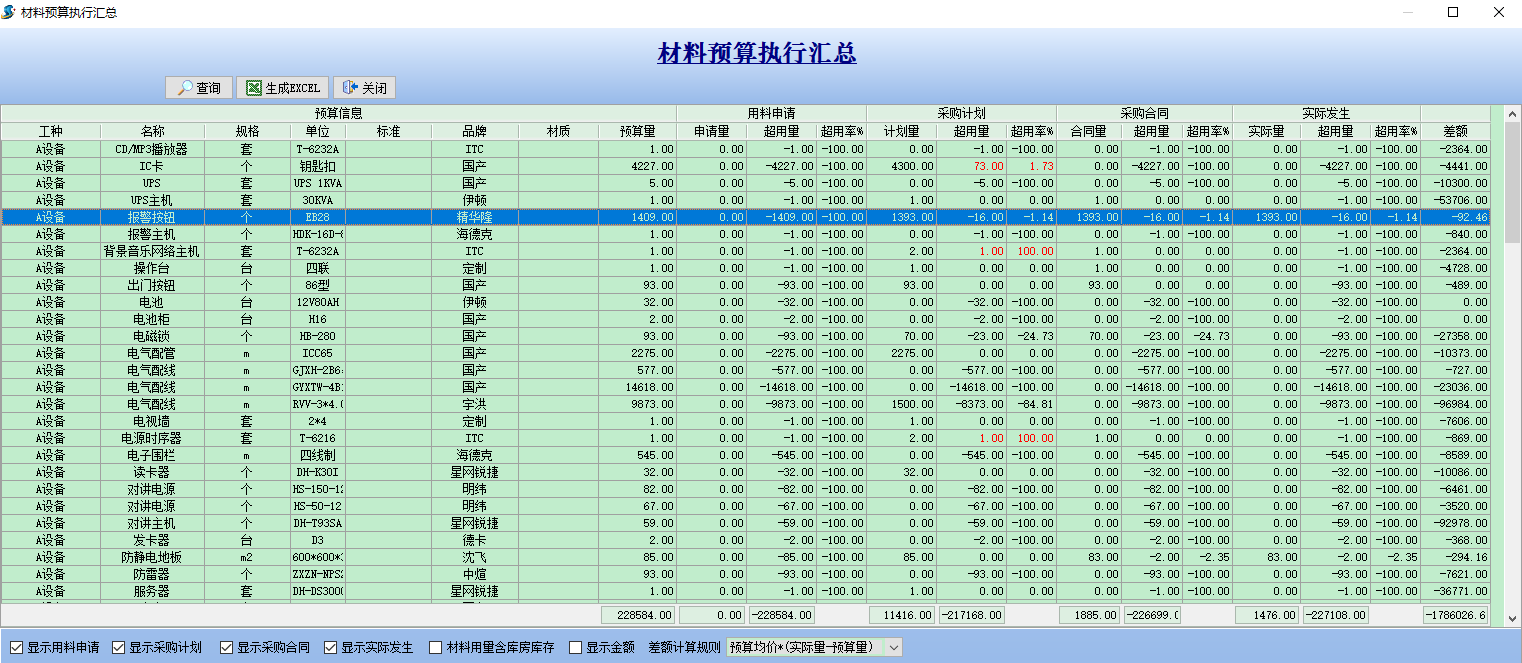This screenshot has height=663, width=1522.
Task: Click the 预算量 column header
Action: pos(637,131)
